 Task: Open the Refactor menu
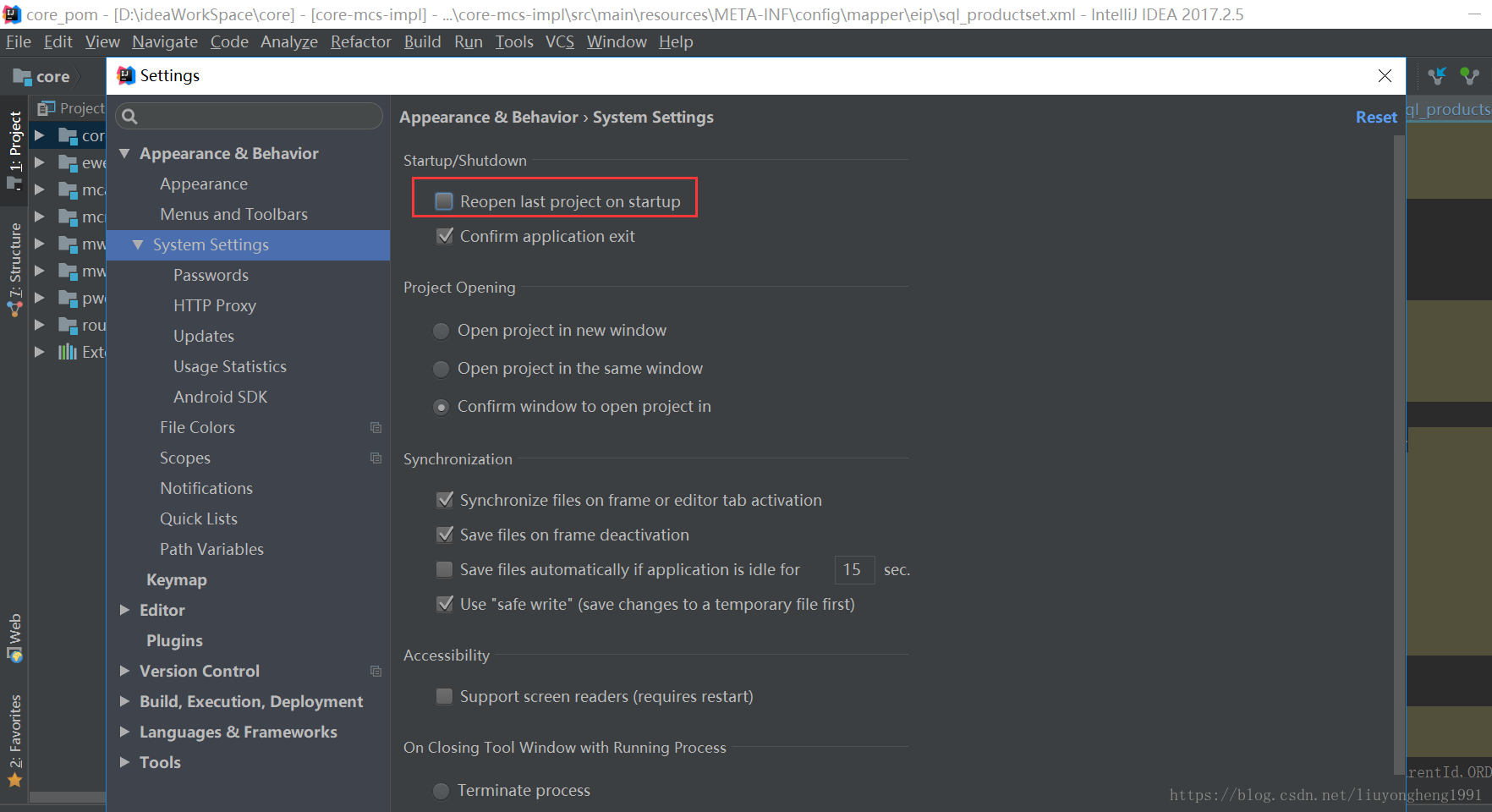pyautogui.click(x=361, y=42)
